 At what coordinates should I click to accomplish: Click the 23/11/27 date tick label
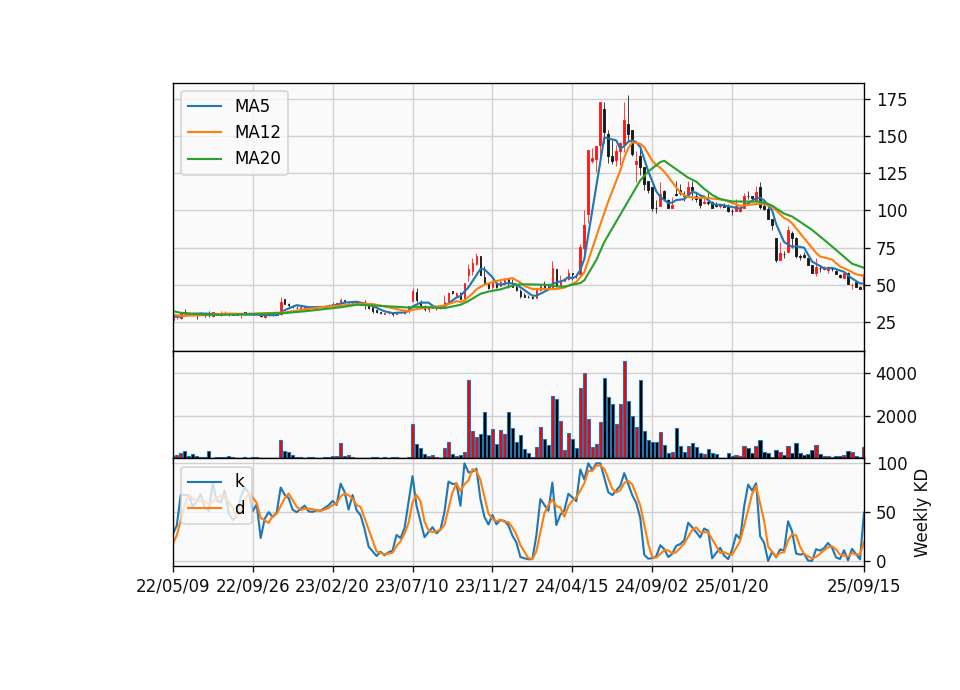492,586
